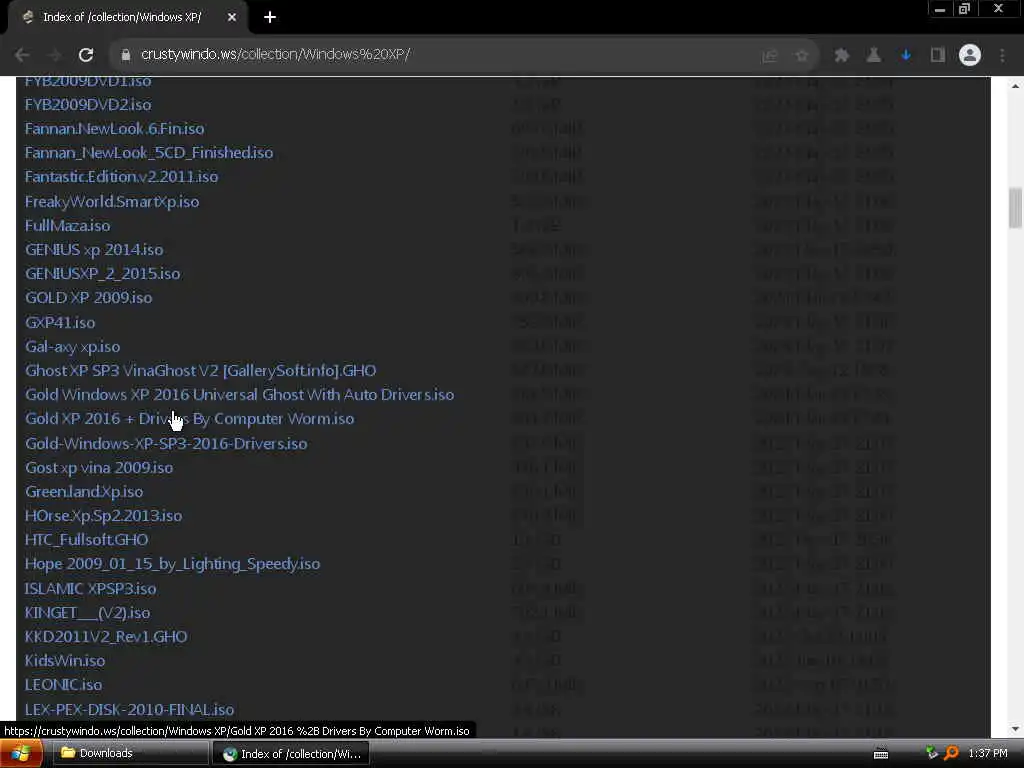Open the user profile avatar
The width and height of the screenshot is (1024, 768).
(x=970, y=56)
